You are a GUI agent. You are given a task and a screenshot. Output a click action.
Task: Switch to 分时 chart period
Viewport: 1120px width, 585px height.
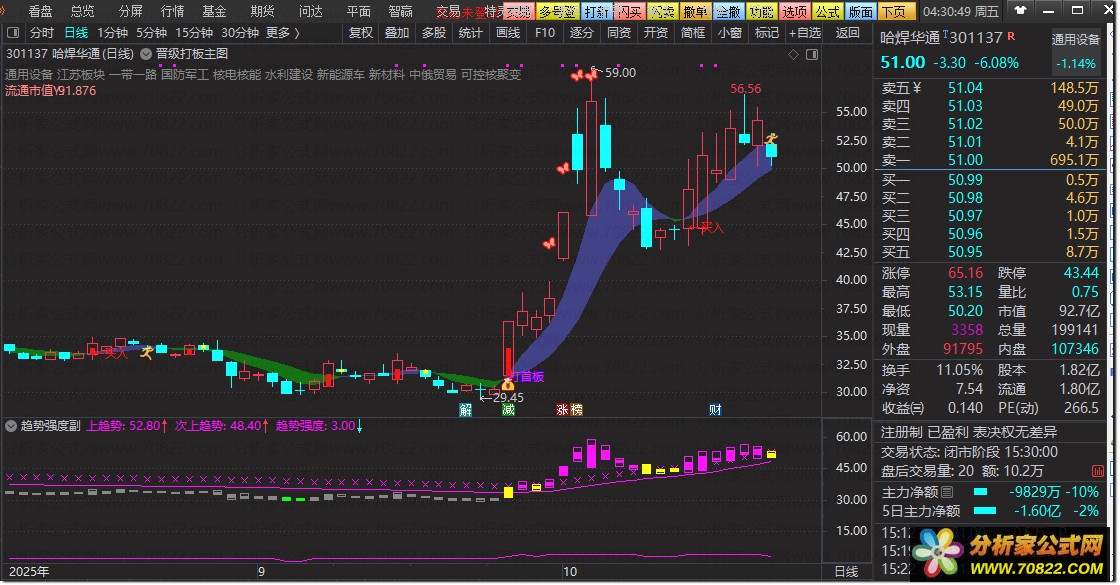point(41,33)
